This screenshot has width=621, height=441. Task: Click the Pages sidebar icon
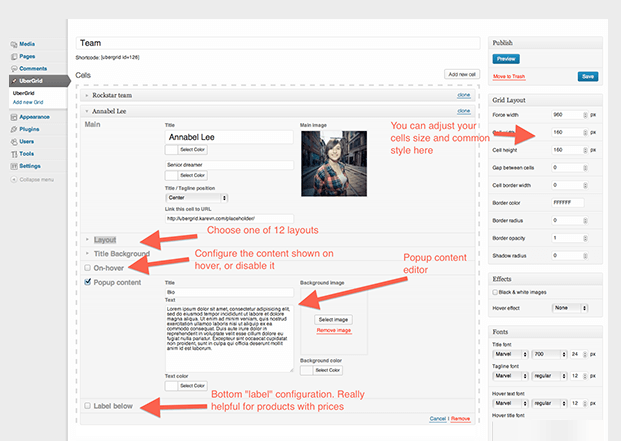[12, 56]
